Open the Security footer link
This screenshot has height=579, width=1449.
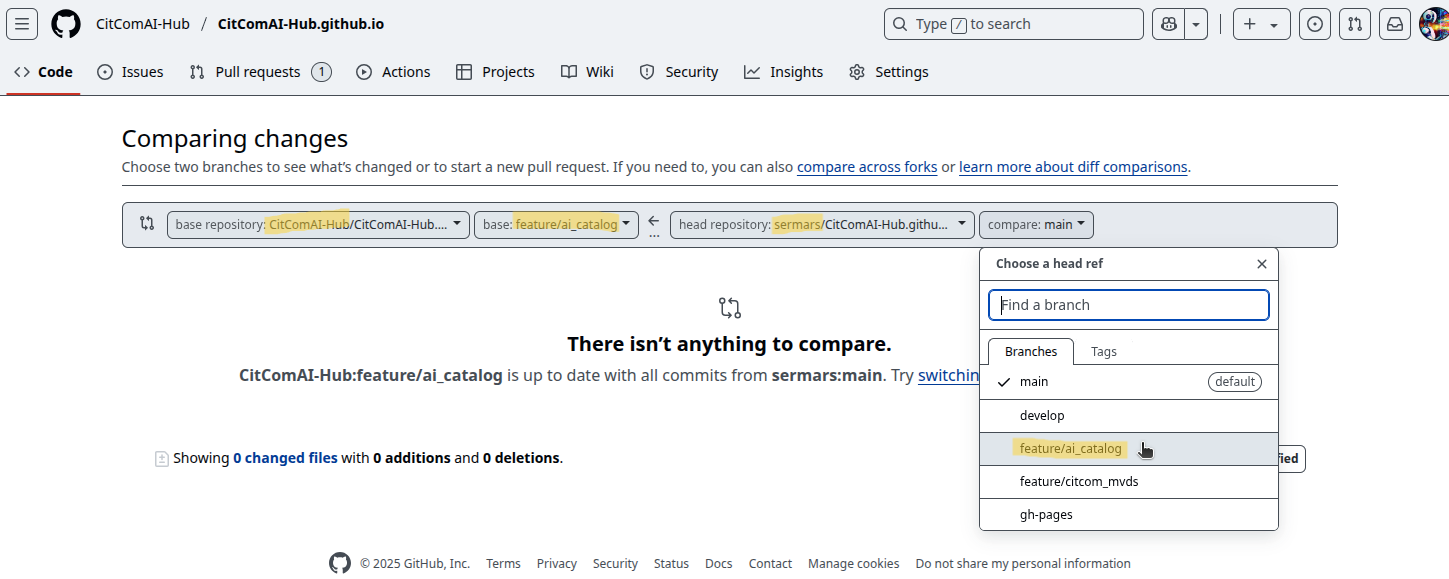pos(615,564)
